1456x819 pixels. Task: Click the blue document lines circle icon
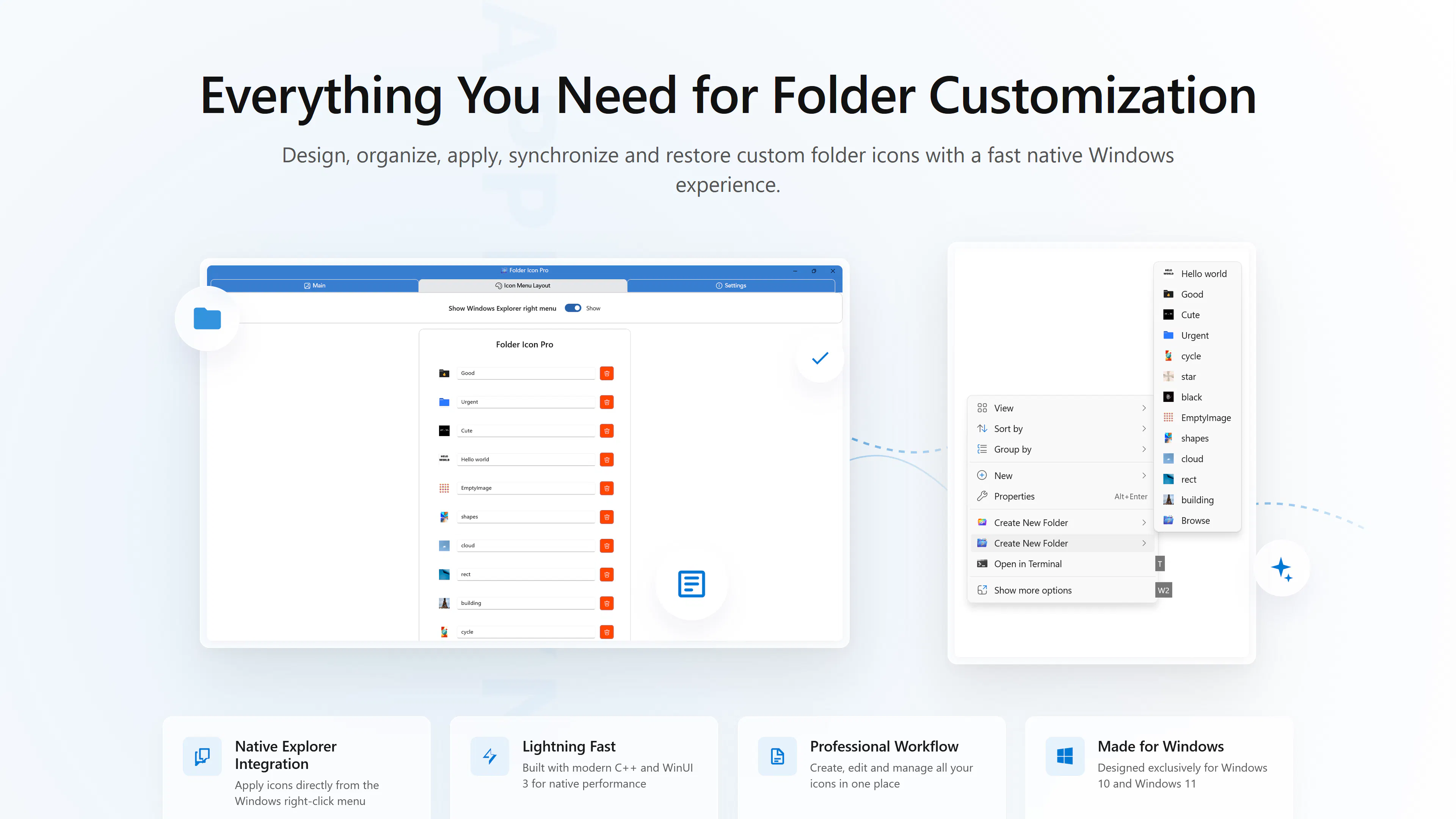click(691, 584)
